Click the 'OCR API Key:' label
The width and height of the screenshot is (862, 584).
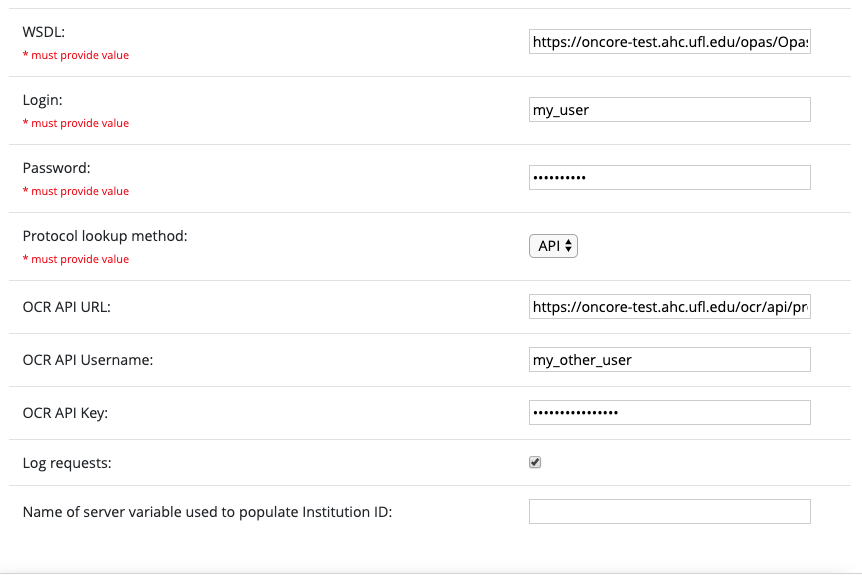coord(65,413)
